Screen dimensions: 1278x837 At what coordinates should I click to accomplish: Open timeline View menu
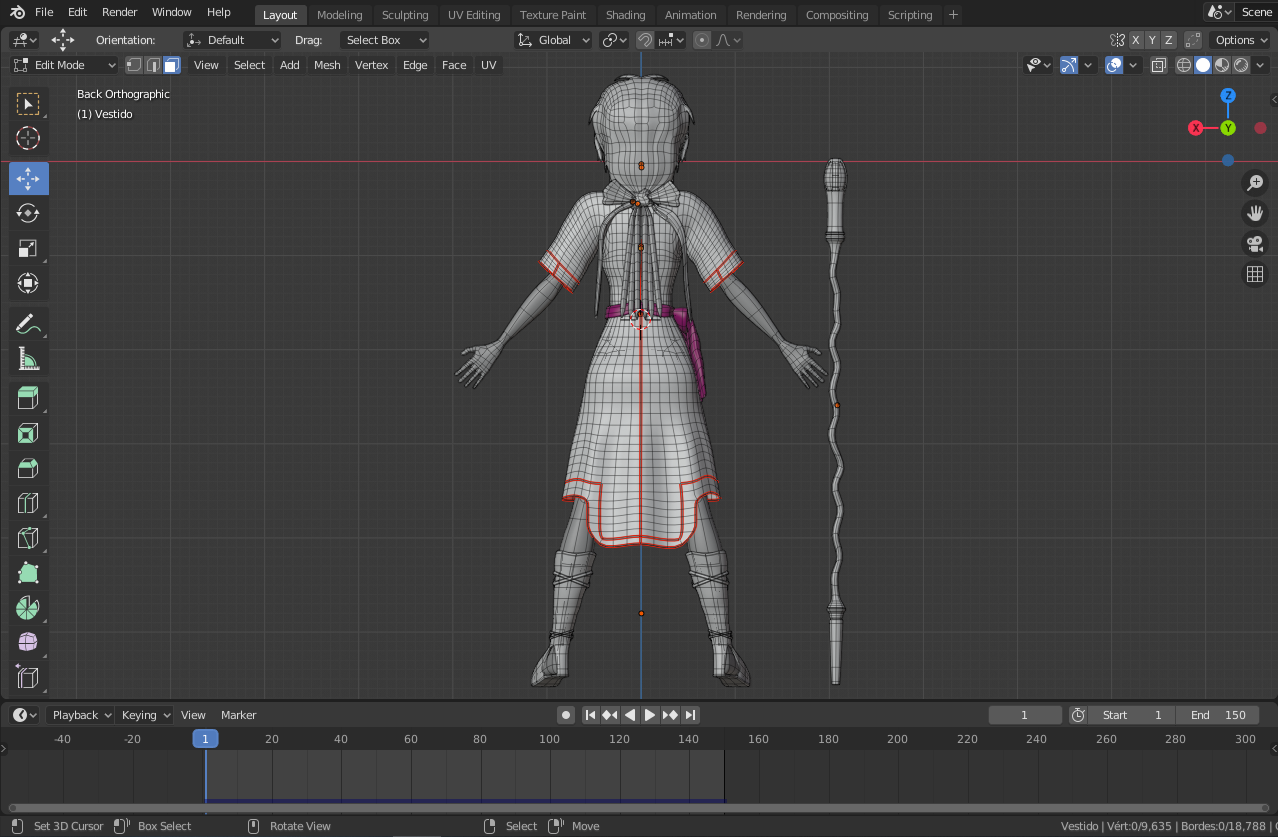coord(193,715)
